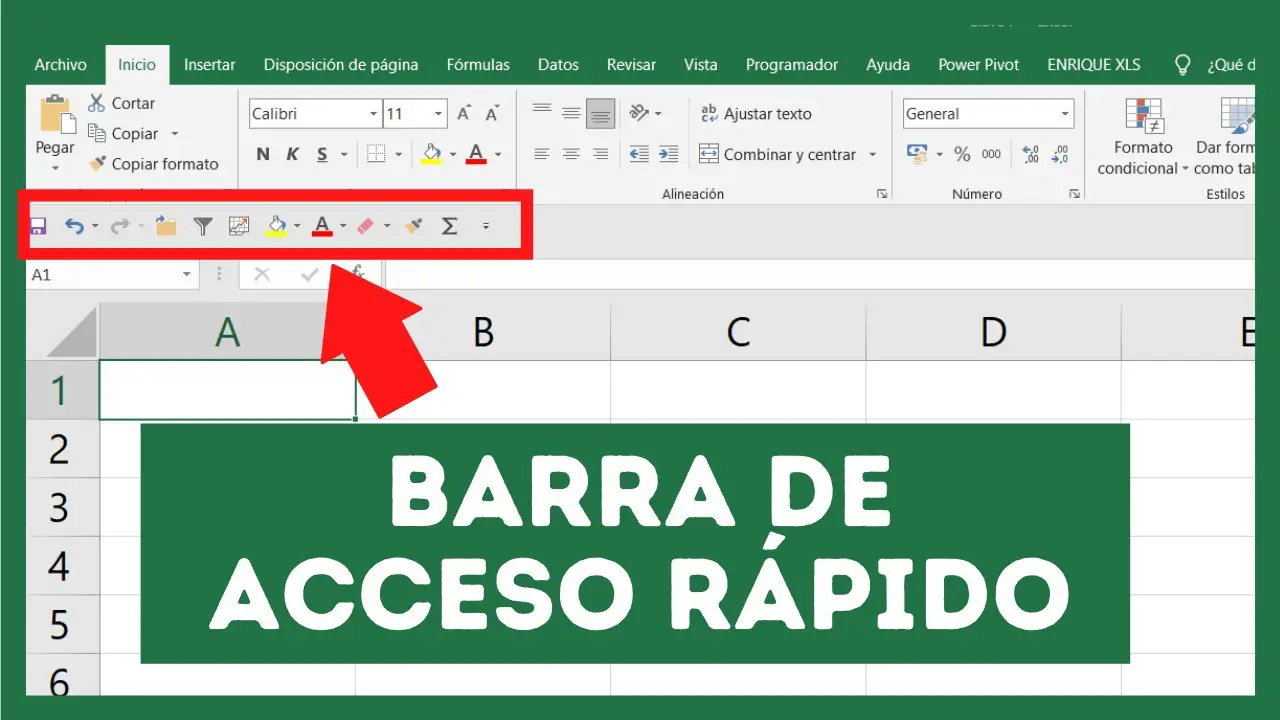Screen dimensions: 1280x720
Task: Switch to the Datos tab
Action: point(558,65)
